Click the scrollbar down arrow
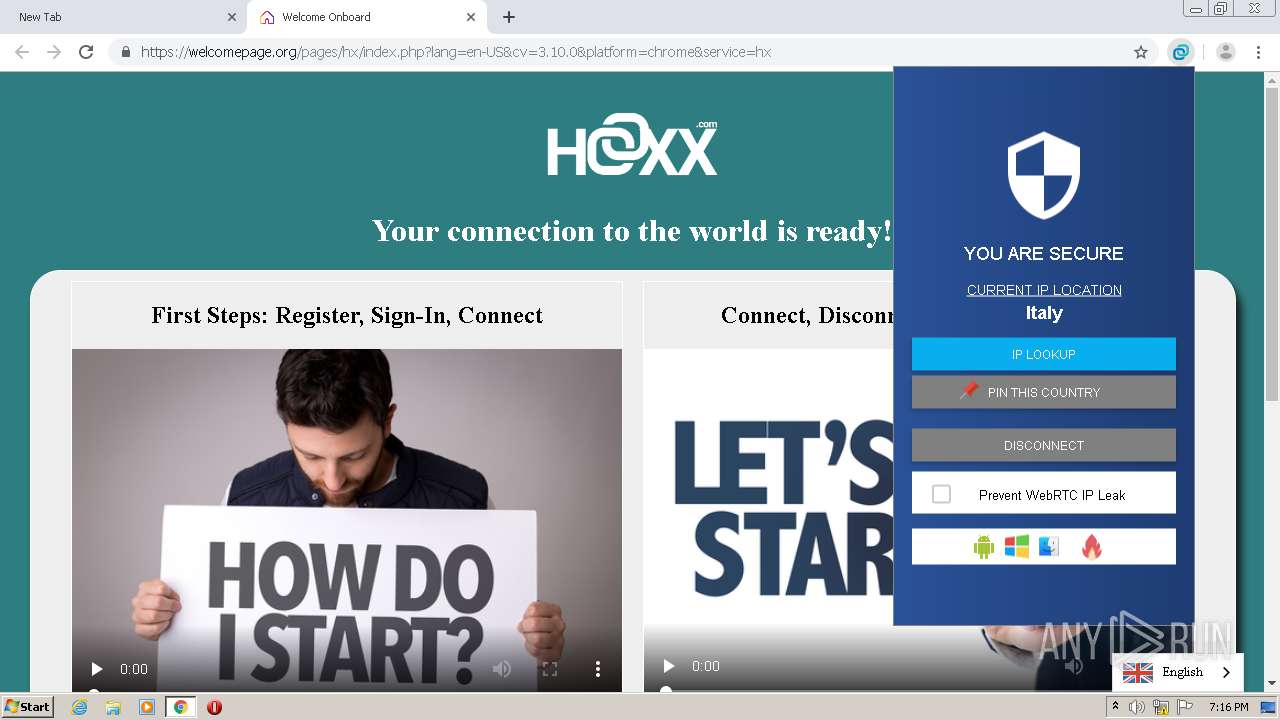1280x720 pixels. [1272, 683]
